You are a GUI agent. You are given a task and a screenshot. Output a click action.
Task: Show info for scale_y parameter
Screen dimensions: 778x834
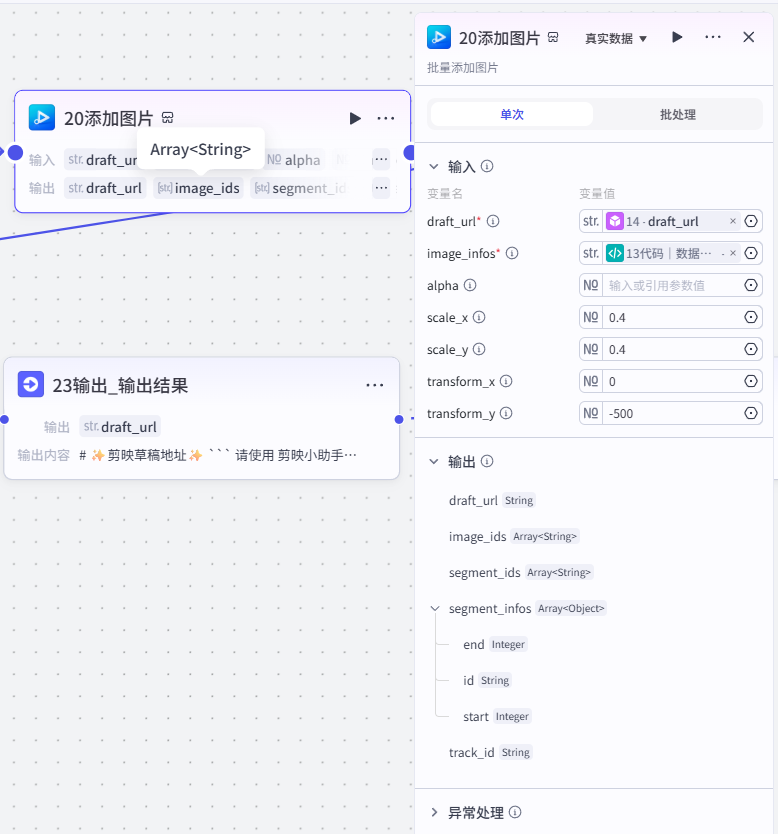click(x=479, y=349)
